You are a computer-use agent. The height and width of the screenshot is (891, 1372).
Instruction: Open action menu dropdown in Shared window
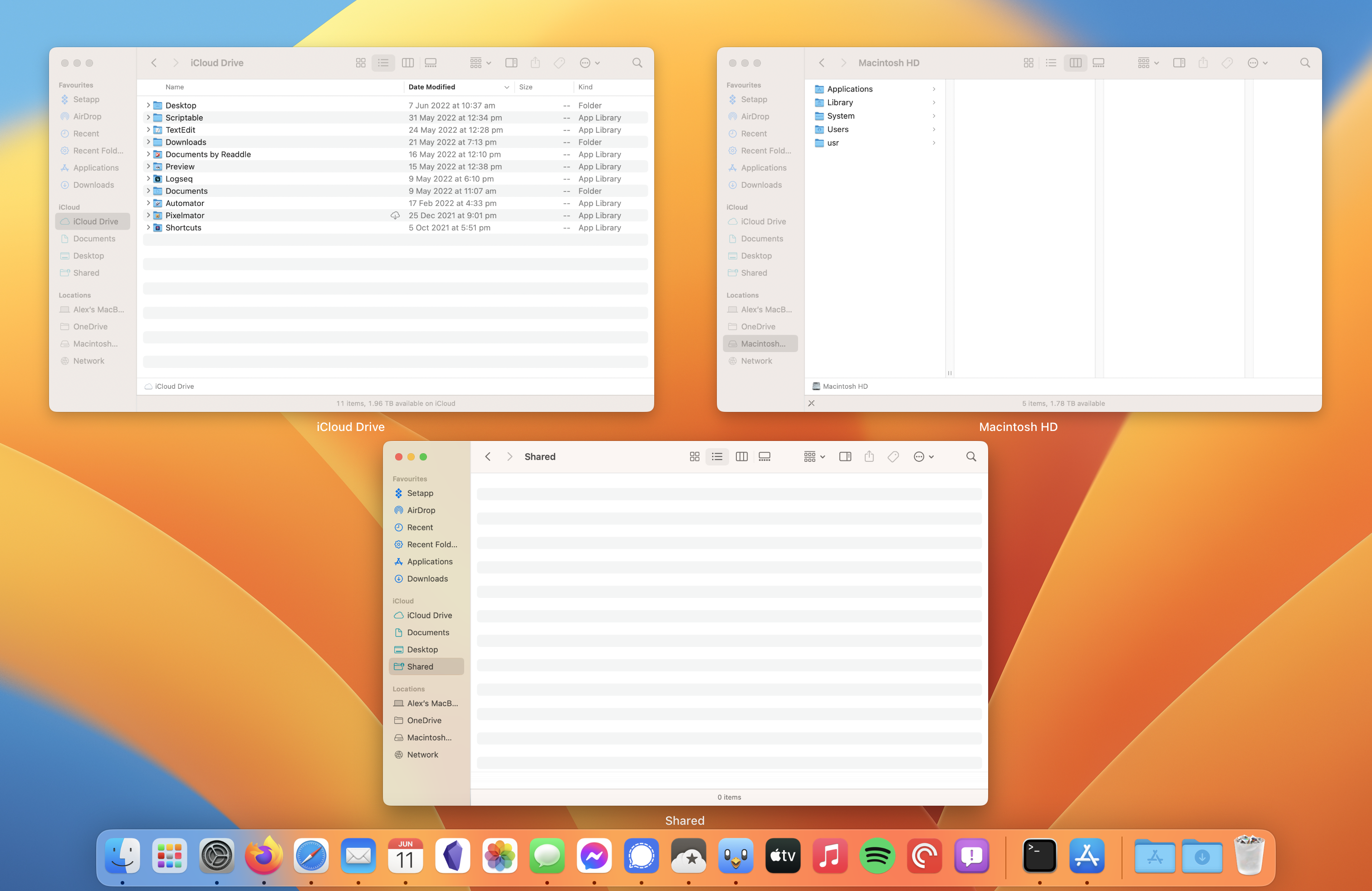923,456
